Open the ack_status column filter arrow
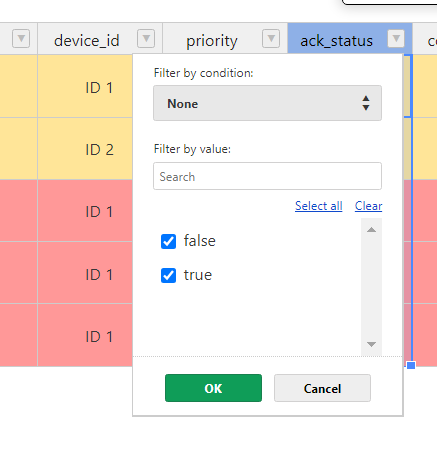Viewport: 437px width, 462px height. click(x=396, y=39)
